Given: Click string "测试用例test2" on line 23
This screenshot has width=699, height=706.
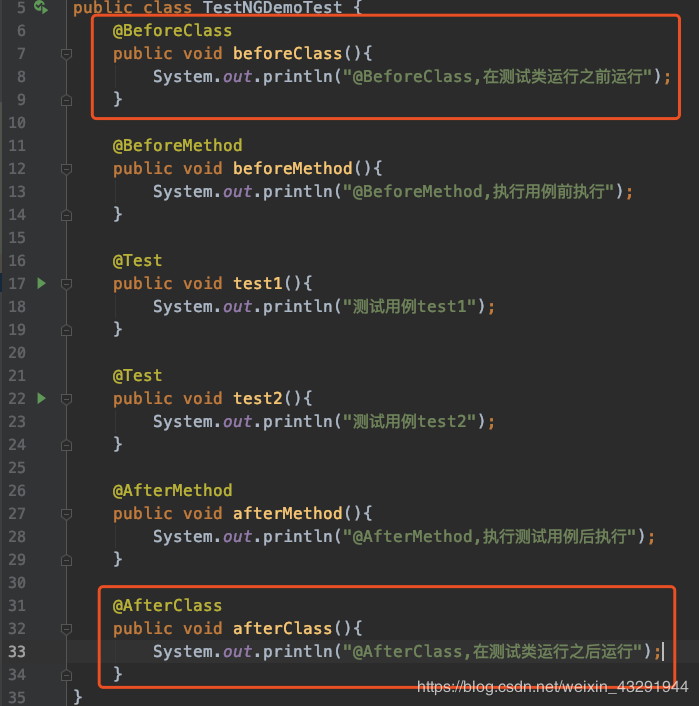Looking at the screenshot, I should (409, 421).
